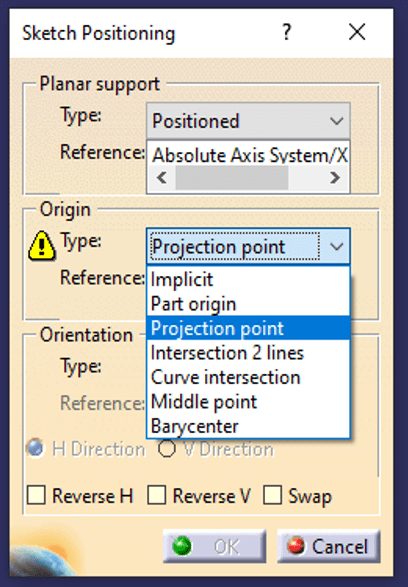Click the OK button

(214, 546)
